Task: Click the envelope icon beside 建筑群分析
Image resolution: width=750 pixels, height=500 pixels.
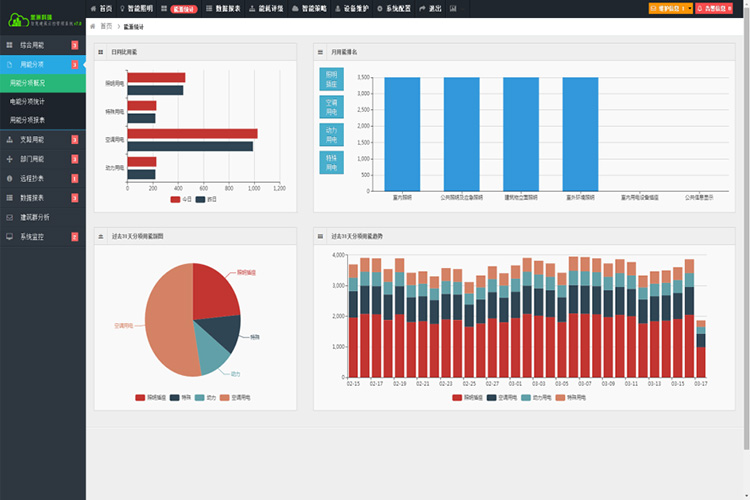Action: click(9, 217)
